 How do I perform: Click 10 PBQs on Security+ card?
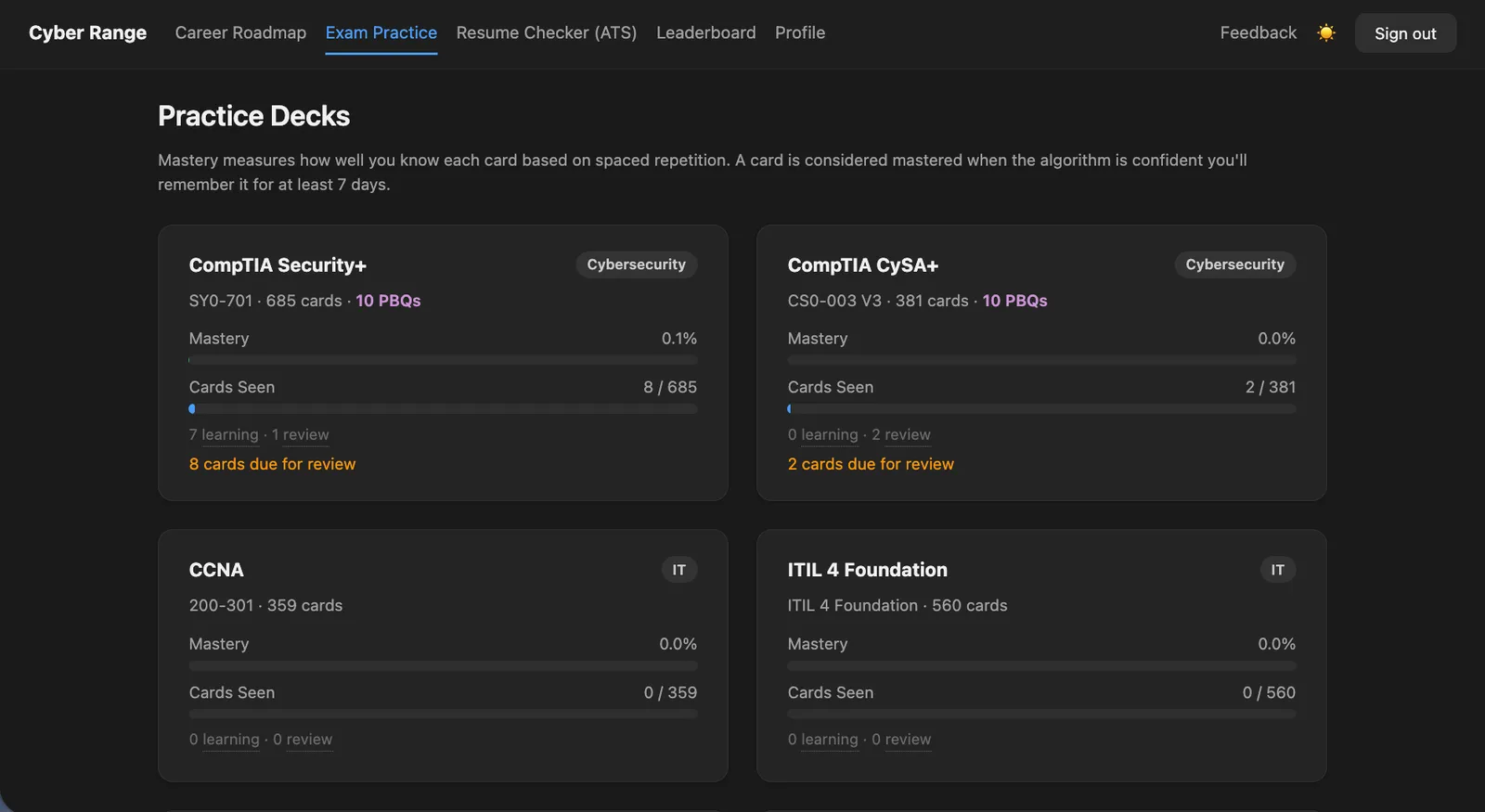tap(388, 301)
